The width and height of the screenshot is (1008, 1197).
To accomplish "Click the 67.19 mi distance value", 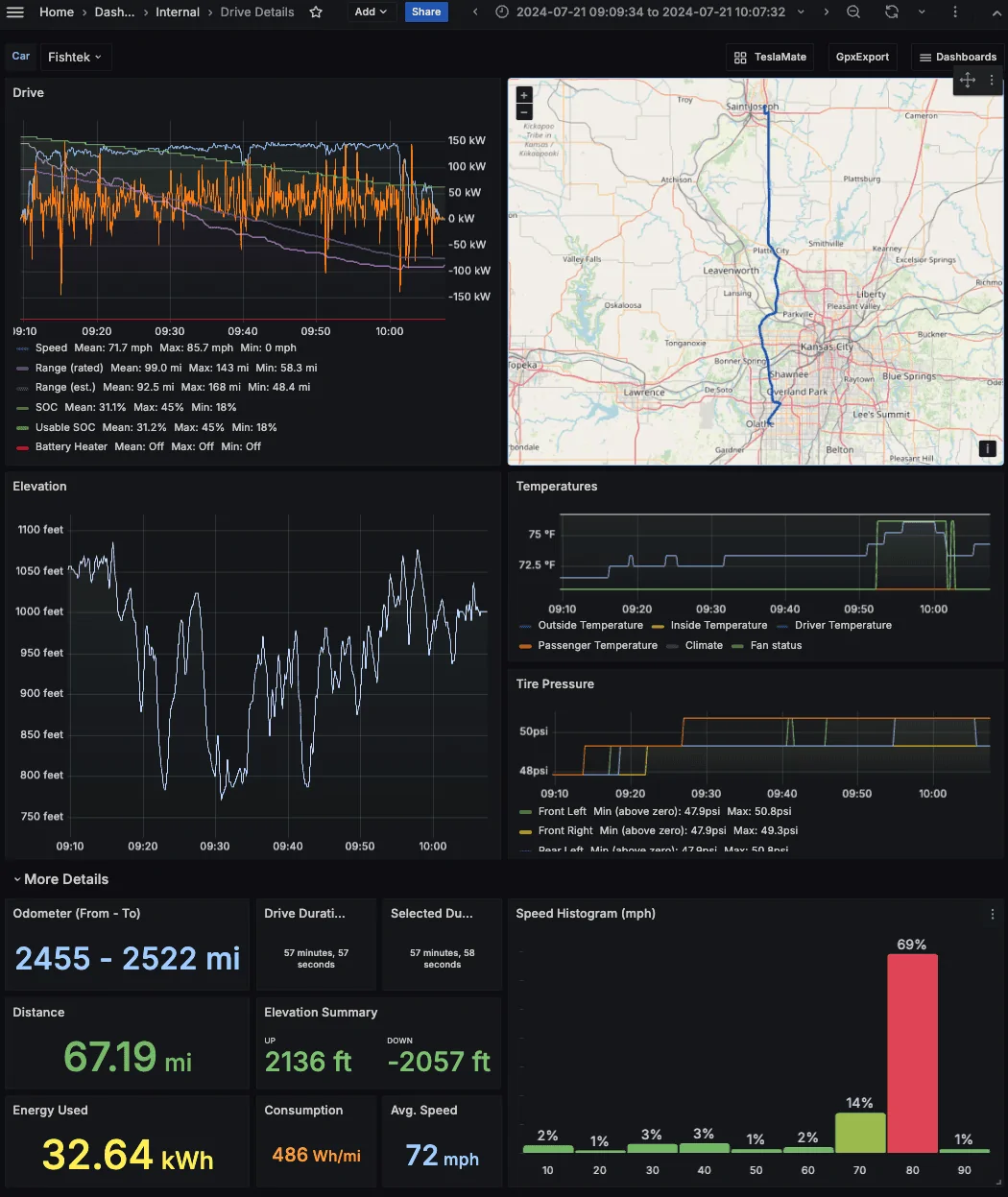I will point(128,1057).
